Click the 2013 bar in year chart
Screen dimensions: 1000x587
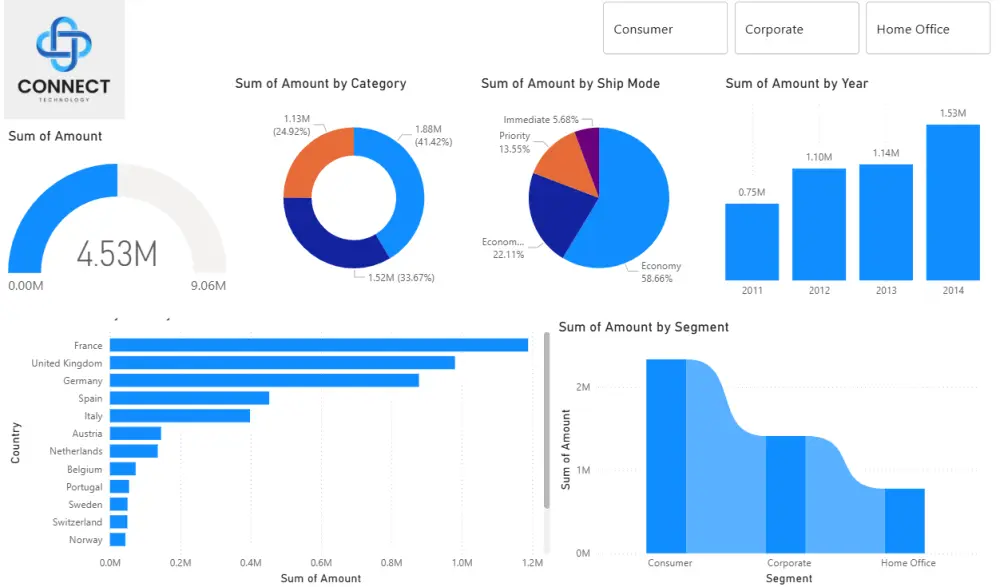point(886,222)
